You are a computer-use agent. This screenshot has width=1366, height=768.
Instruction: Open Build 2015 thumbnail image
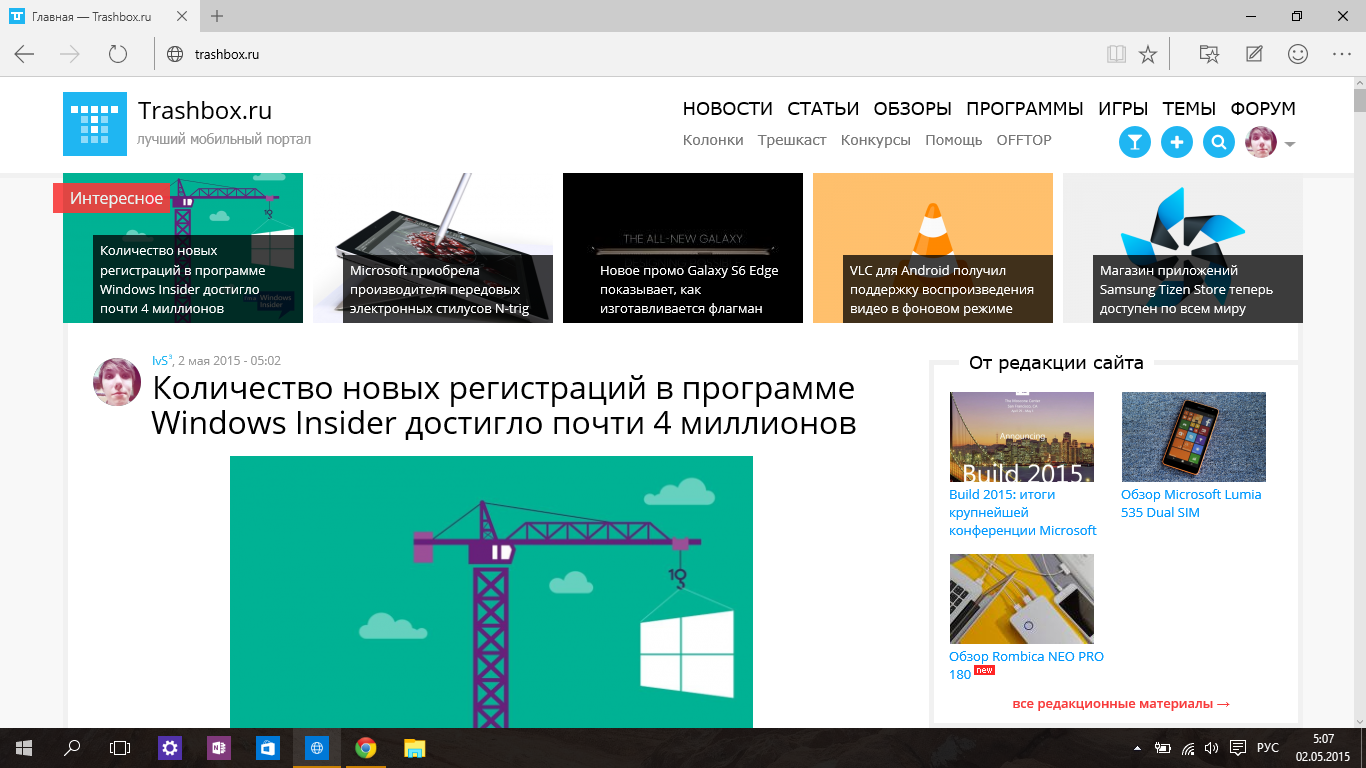pos(1022,437)
